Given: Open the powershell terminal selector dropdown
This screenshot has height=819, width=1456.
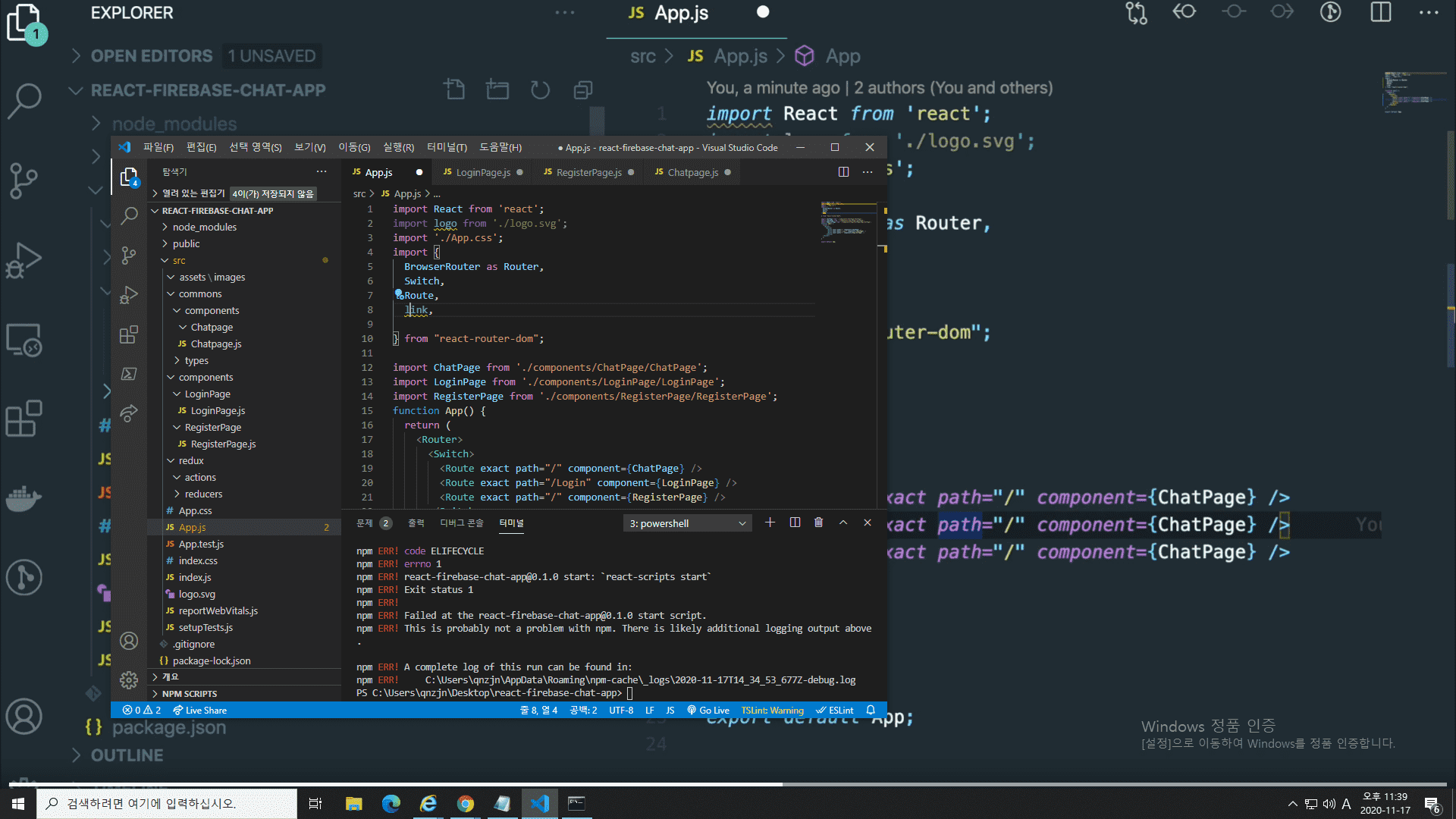Looking at the screenshot, I should 687,523.
